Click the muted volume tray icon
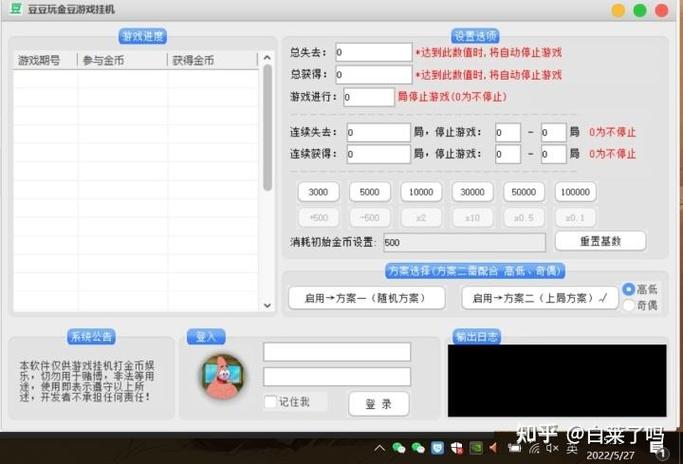 coord(552,448)
